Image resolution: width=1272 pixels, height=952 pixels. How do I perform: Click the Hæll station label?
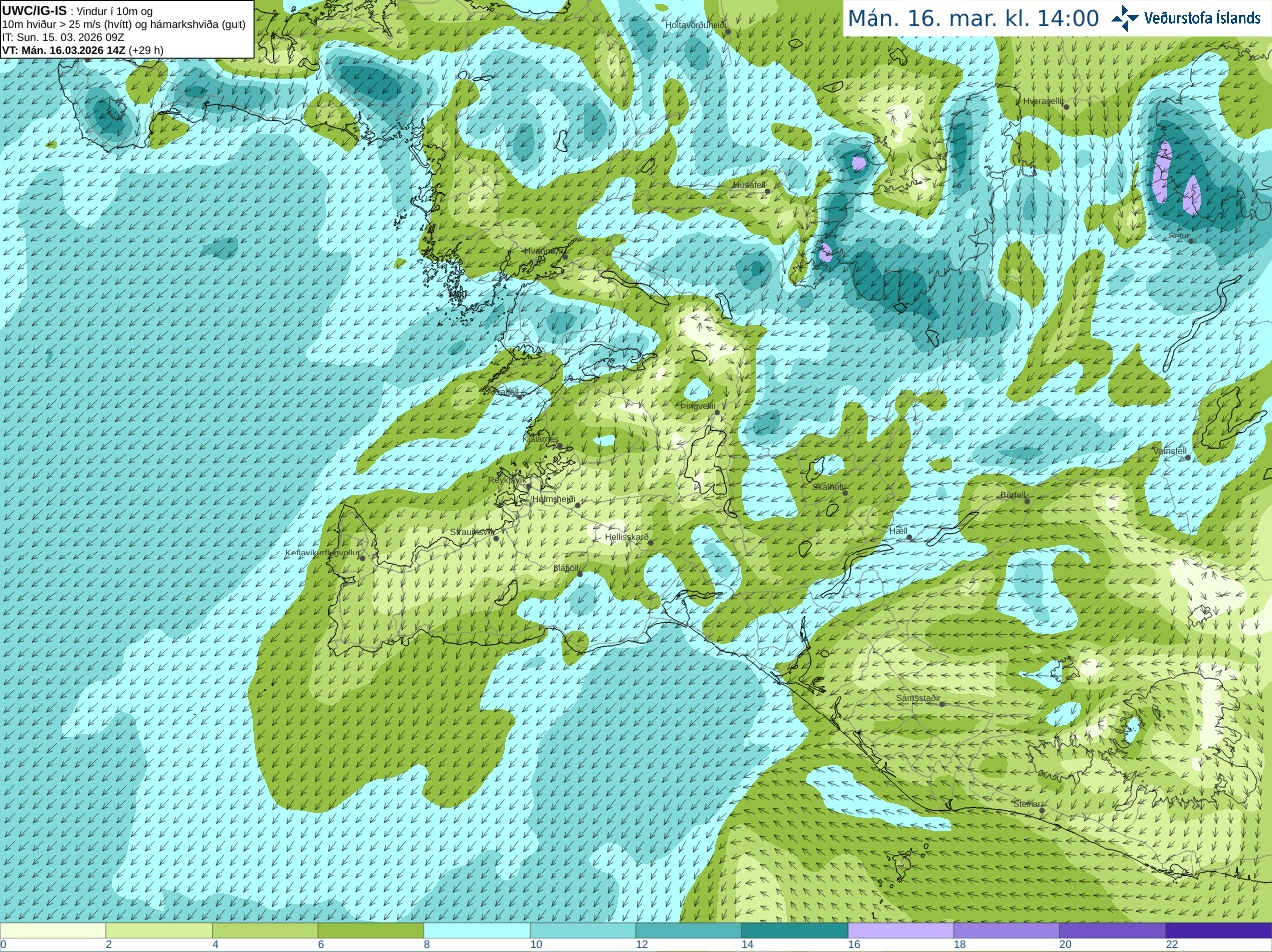point(898,531)
